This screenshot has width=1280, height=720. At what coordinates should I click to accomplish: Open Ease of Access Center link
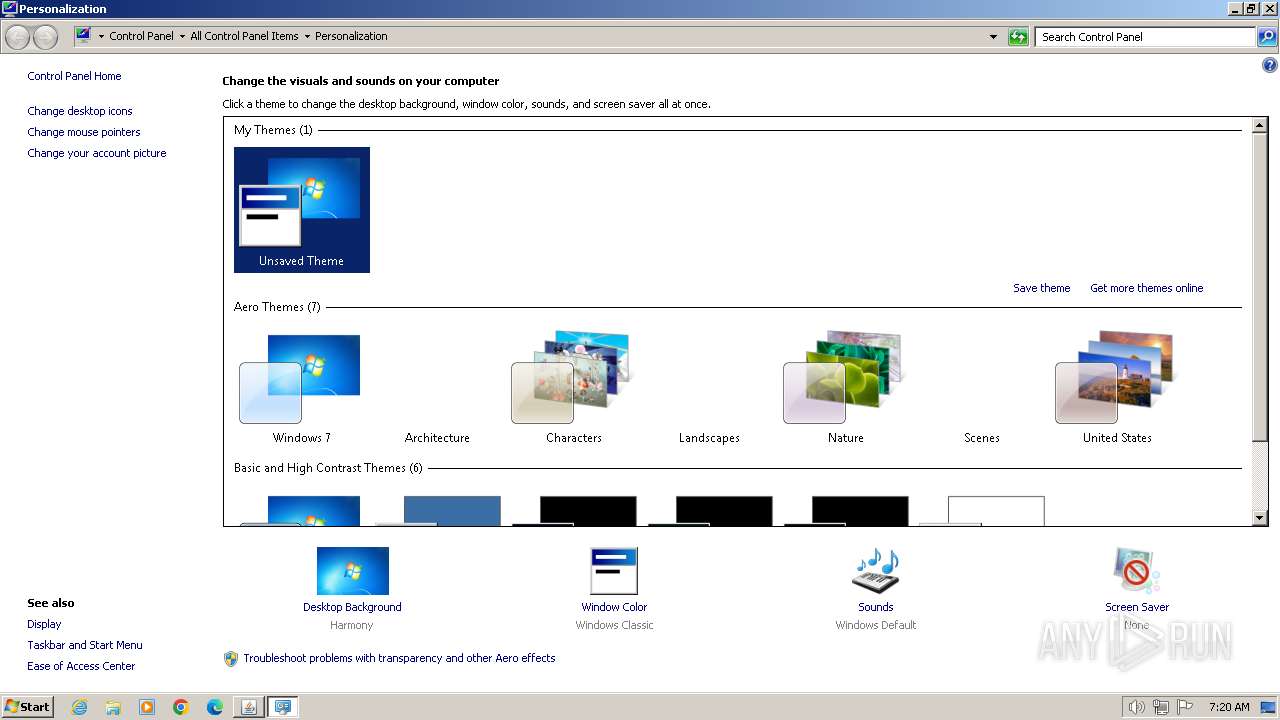pos(81,666)
